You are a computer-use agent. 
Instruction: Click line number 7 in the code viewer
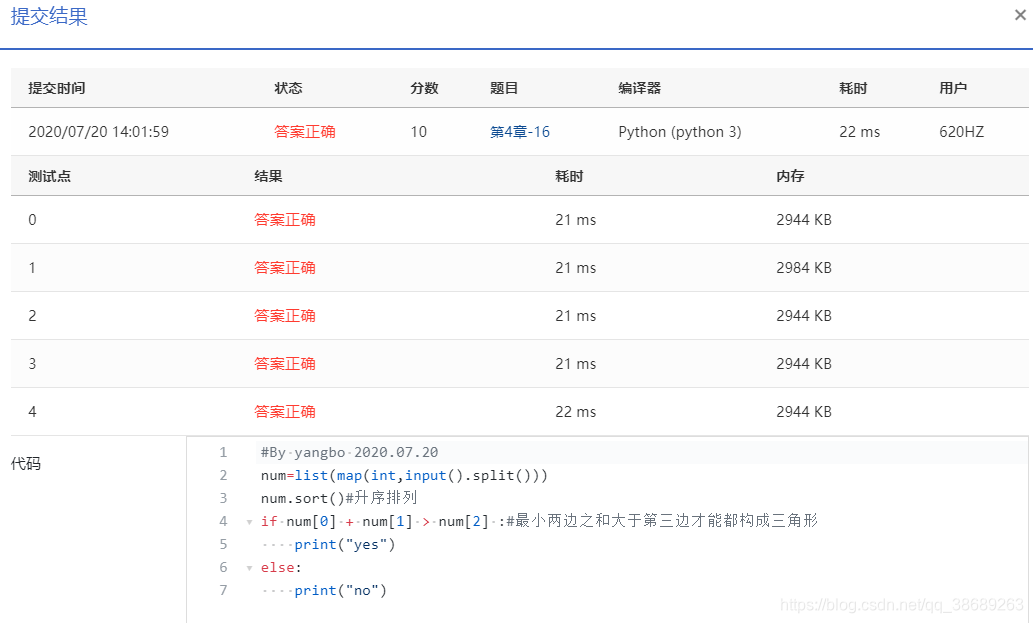point(222,590)
